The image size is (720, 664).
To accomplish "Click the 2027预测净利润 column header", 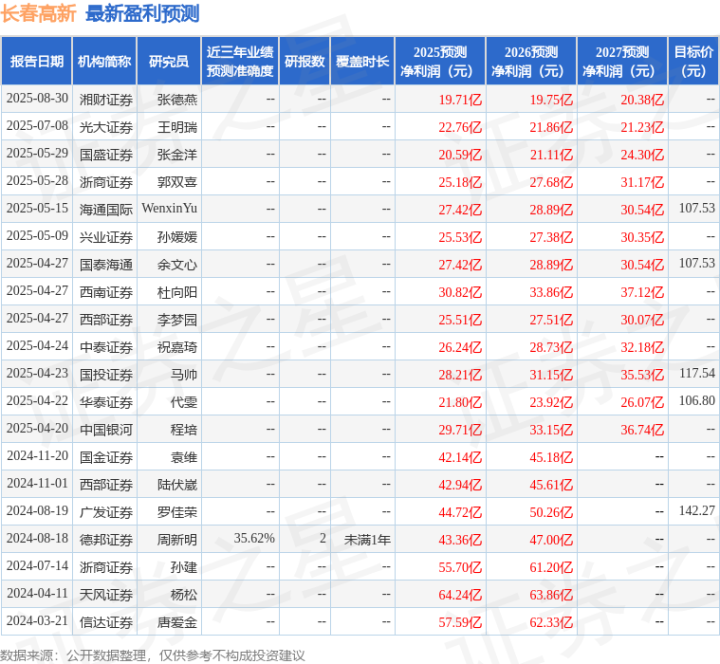I will tap(622, 61).
